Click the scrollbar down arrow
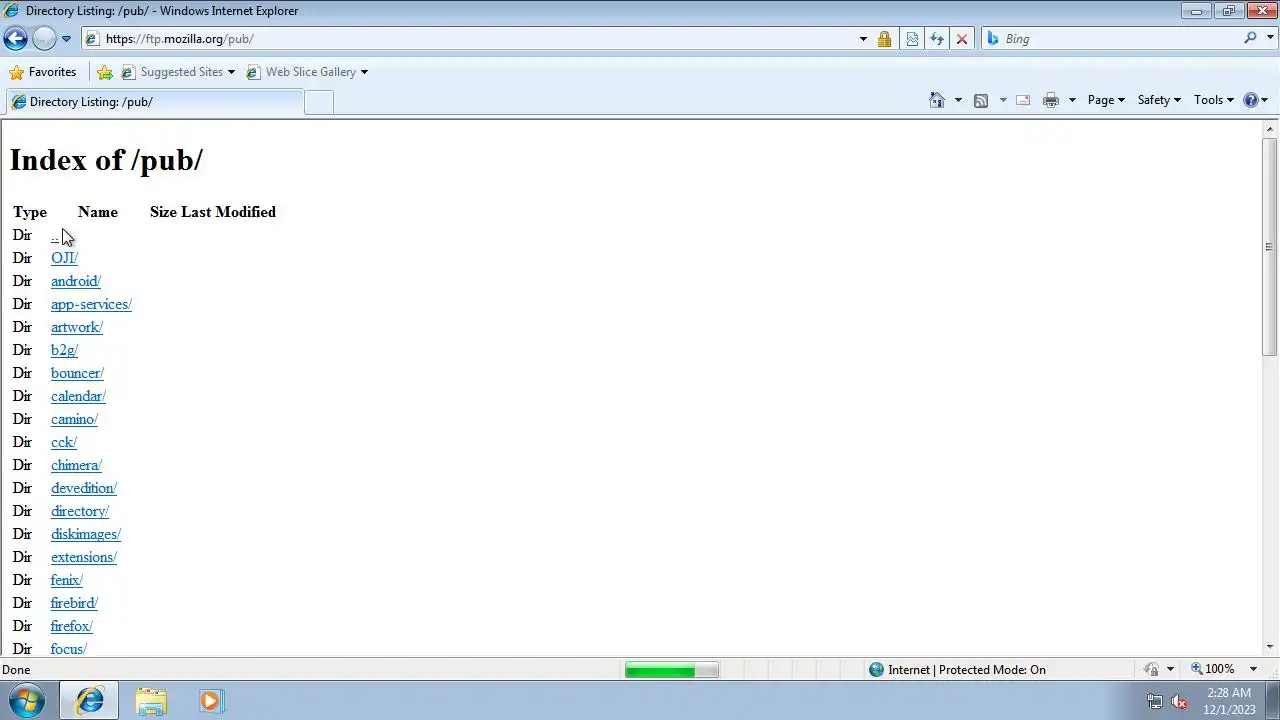This screenshot has height=720, width=1280. (x=1270, y=648)
